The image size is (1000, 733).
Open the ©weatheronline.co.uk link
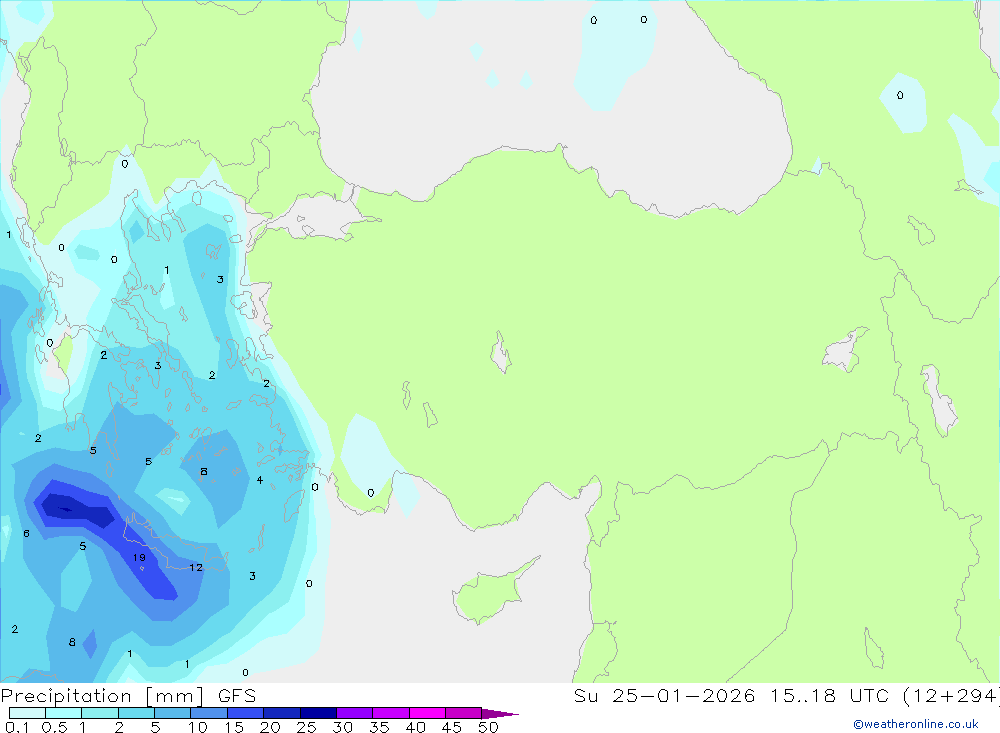pos(916,724)
